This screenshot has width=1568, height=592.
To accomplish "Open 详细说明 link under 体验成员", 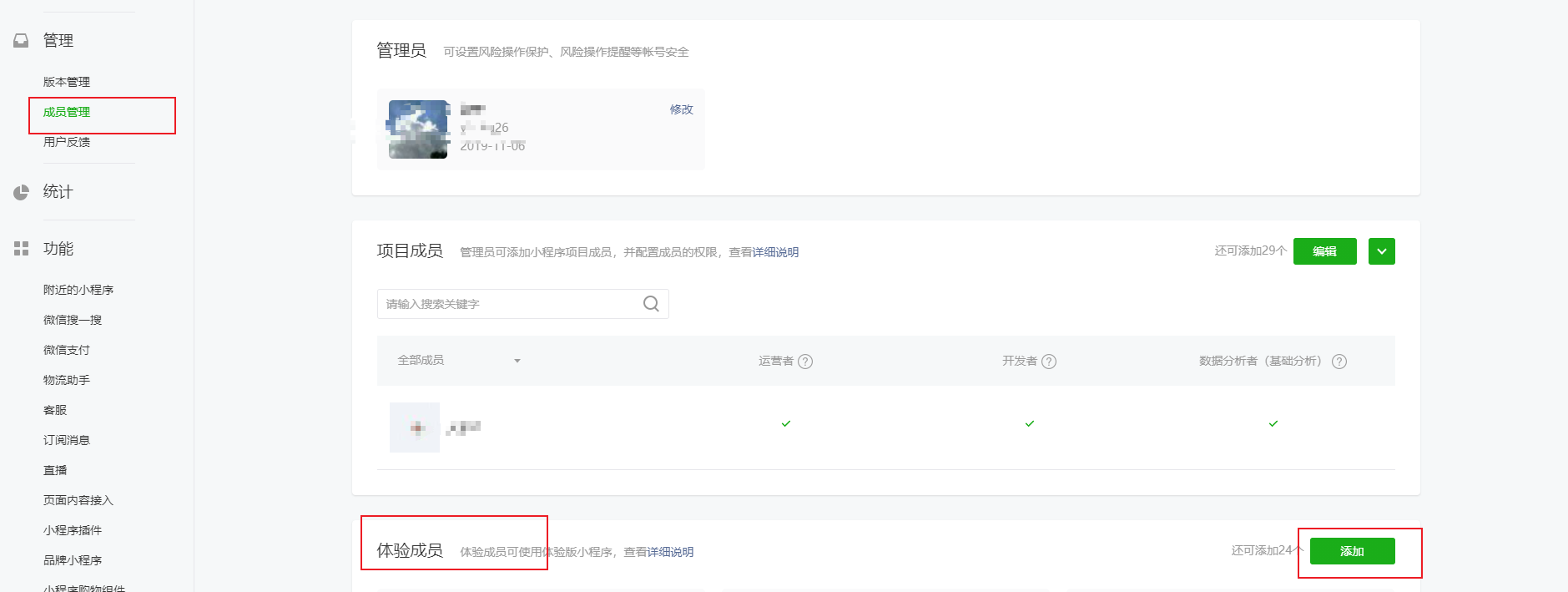I will 670,552.
